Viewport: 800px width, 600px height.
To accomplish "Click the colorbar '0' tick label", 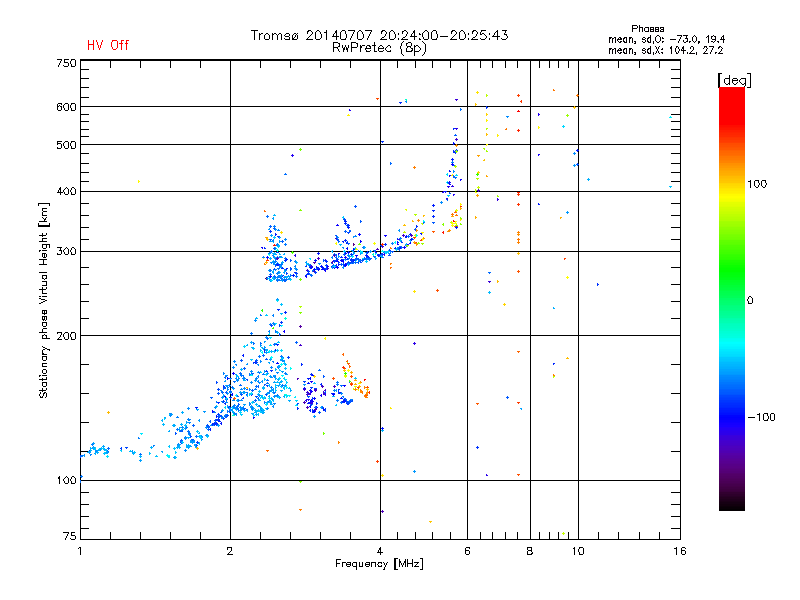I will coord(750,301).
